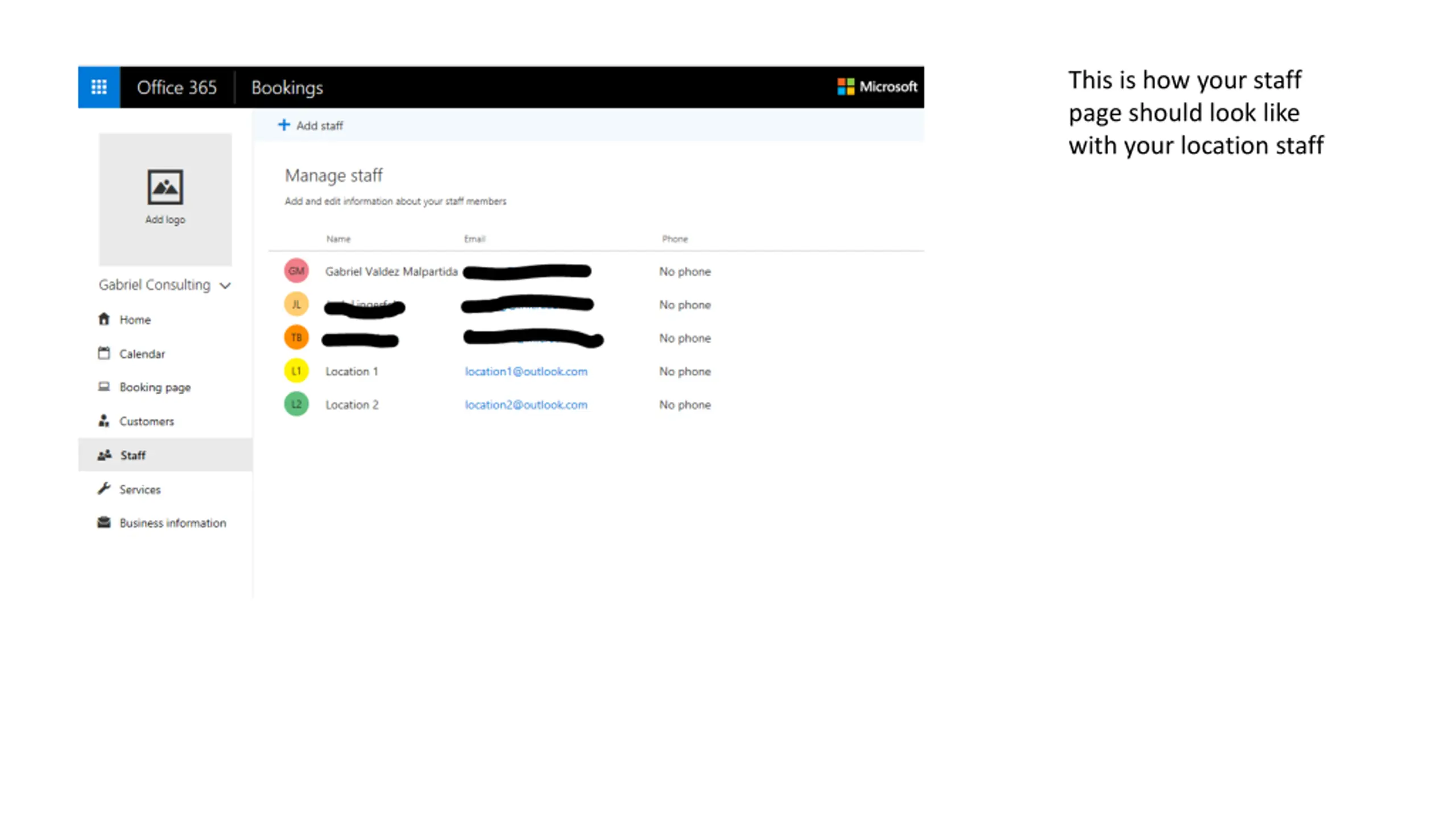The height and width of the screenshot is (819, 1456).
Task: Open Calendar from the sidebar
Action: (142, 354)
